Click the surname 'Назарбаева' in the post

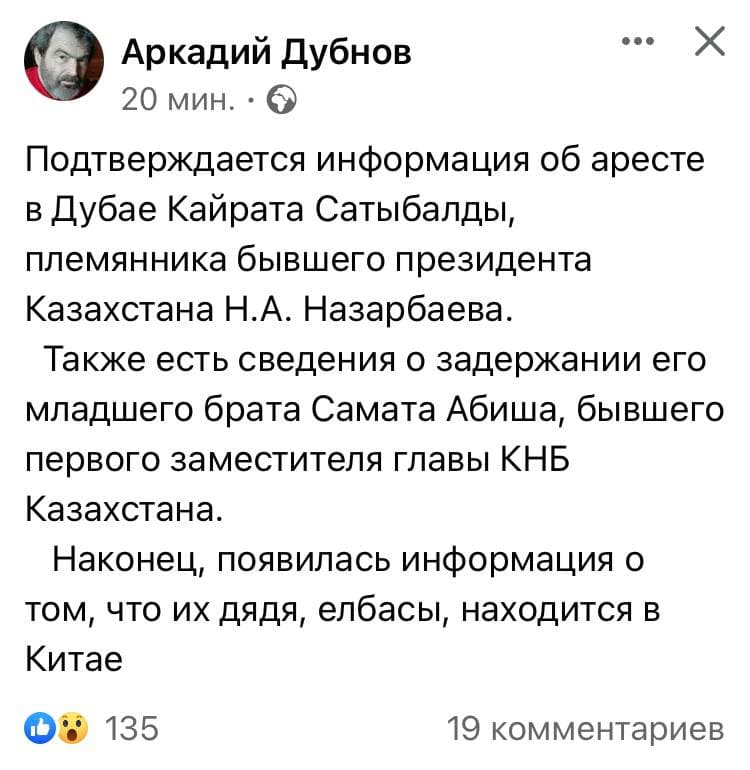408,311
